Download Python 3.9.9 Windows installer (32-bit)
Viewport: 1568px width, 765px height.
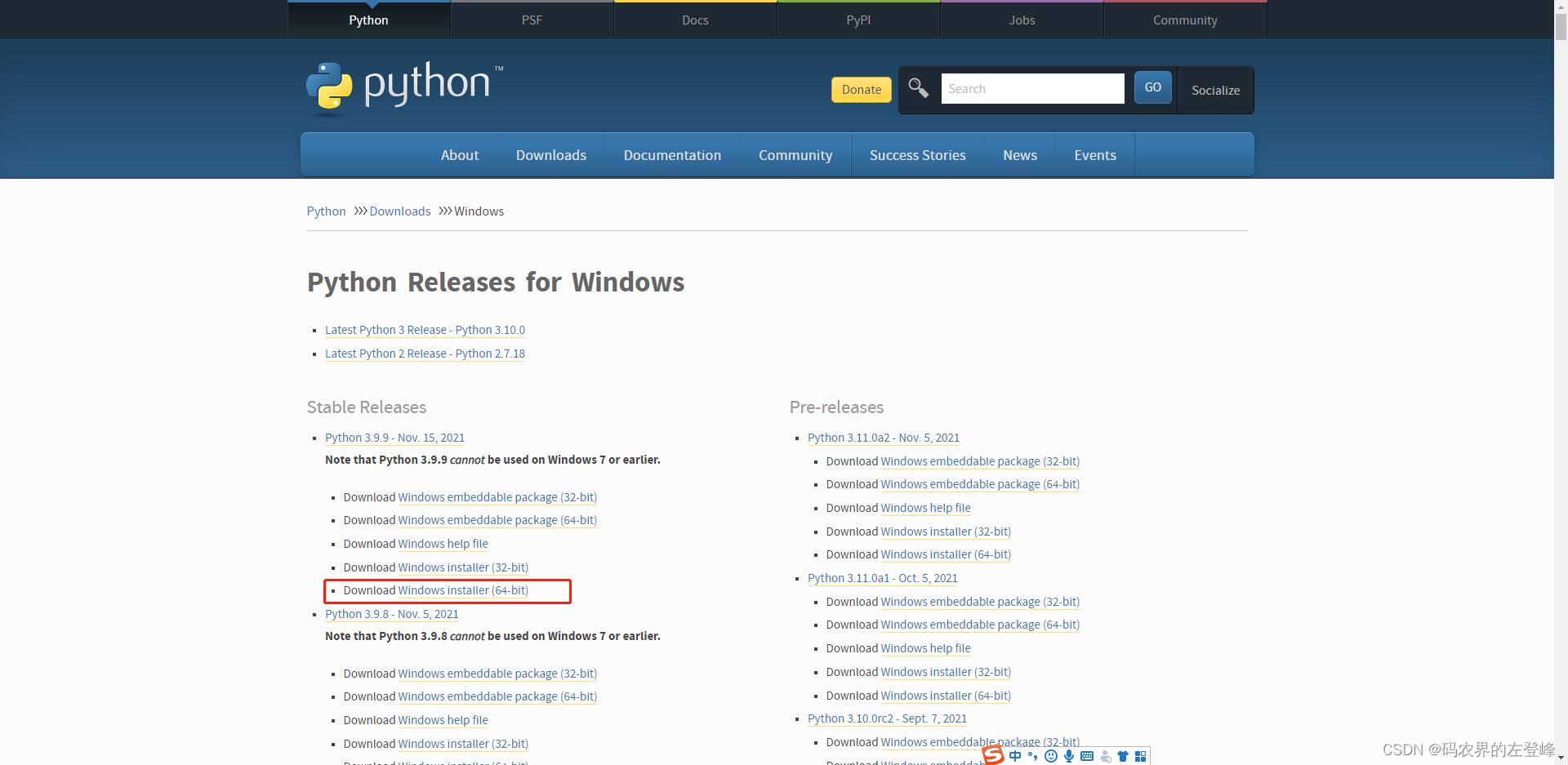(x=463, y=567)
